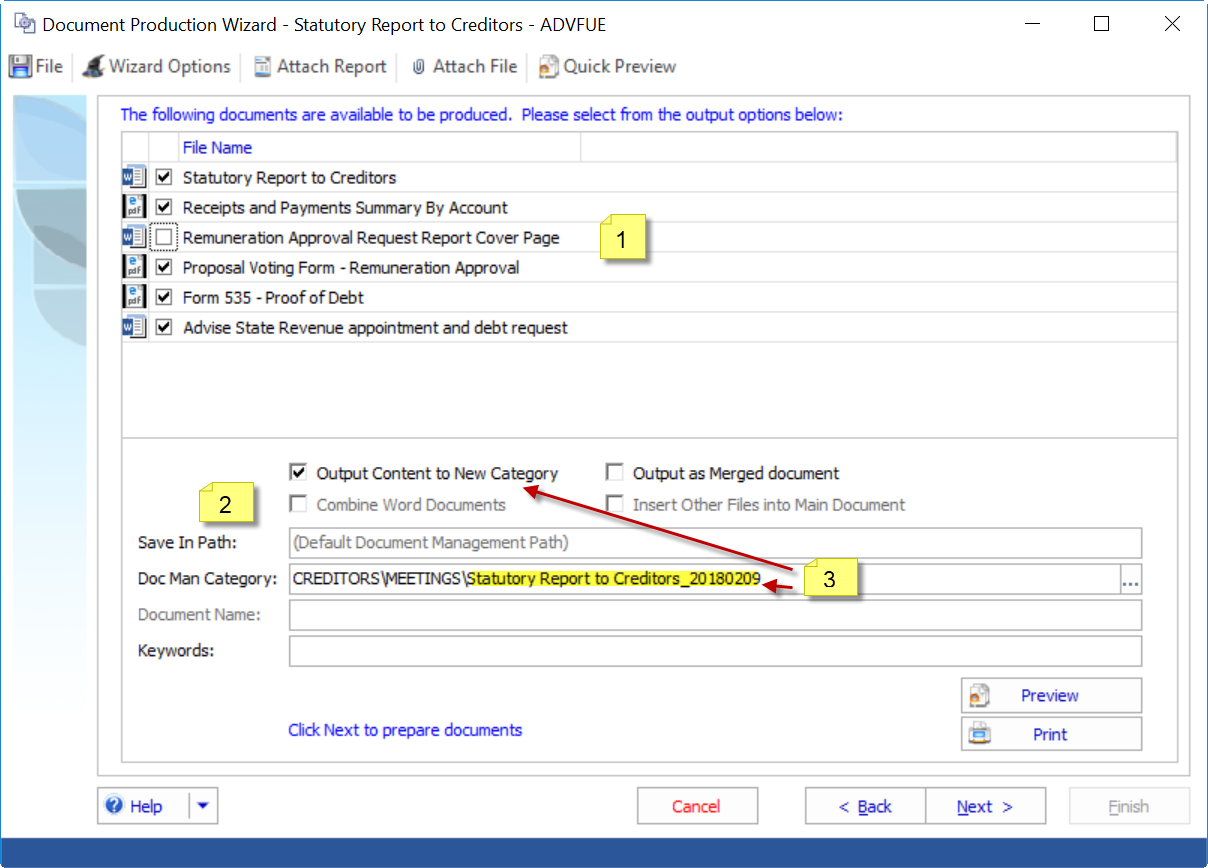Click inside the Keywords input field

click(715, 651)
